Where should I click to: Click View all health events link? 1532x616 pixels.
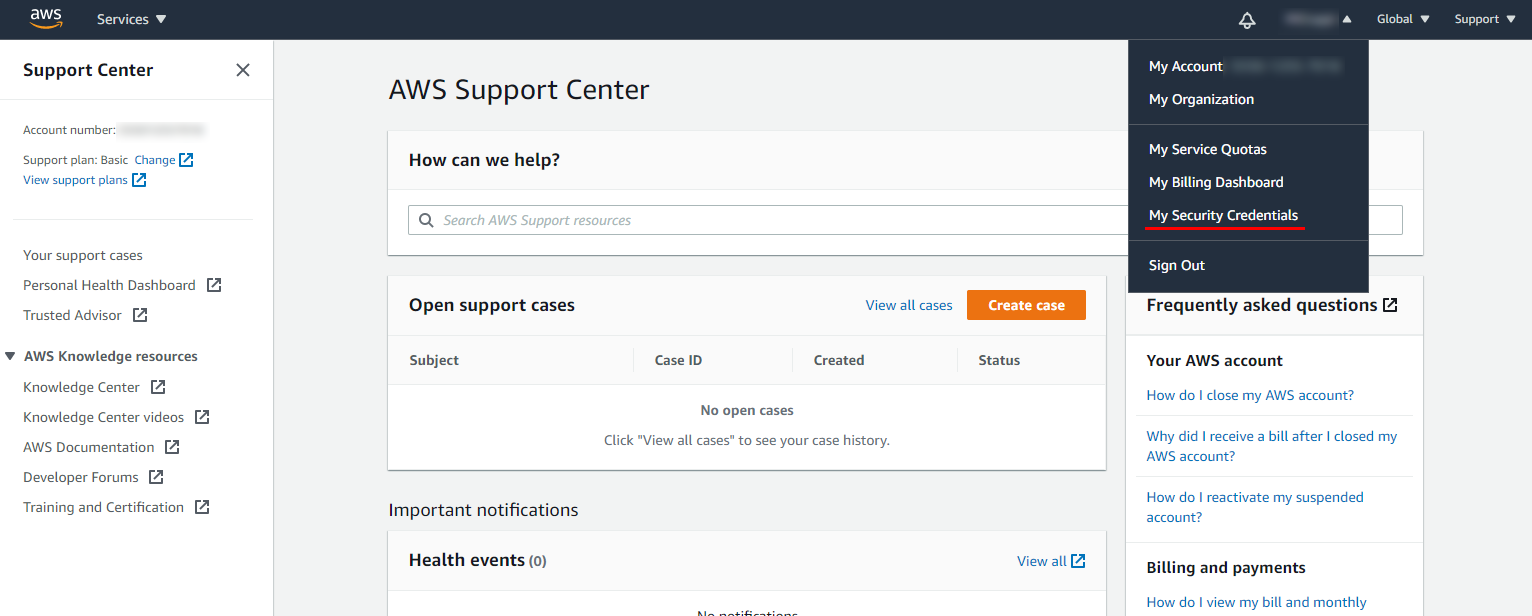[x=1041, y=561]
